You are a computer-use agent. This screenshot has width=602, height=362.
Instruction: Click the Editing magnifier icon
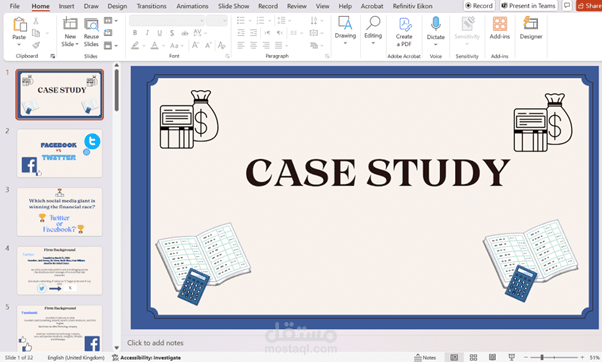pos(373,23)
